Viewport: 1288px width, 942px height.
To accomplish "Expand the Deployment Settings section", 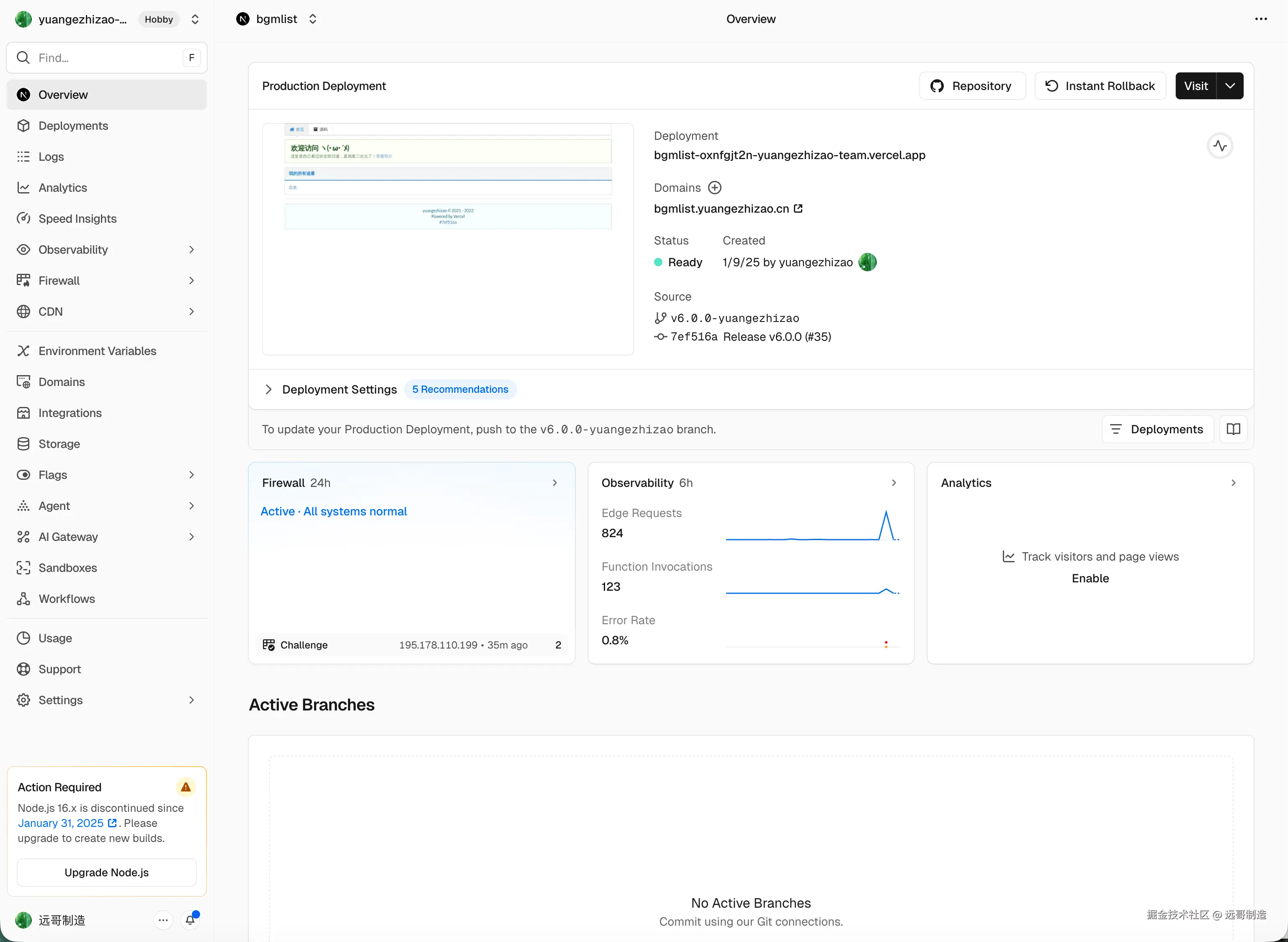I will 268,389.
